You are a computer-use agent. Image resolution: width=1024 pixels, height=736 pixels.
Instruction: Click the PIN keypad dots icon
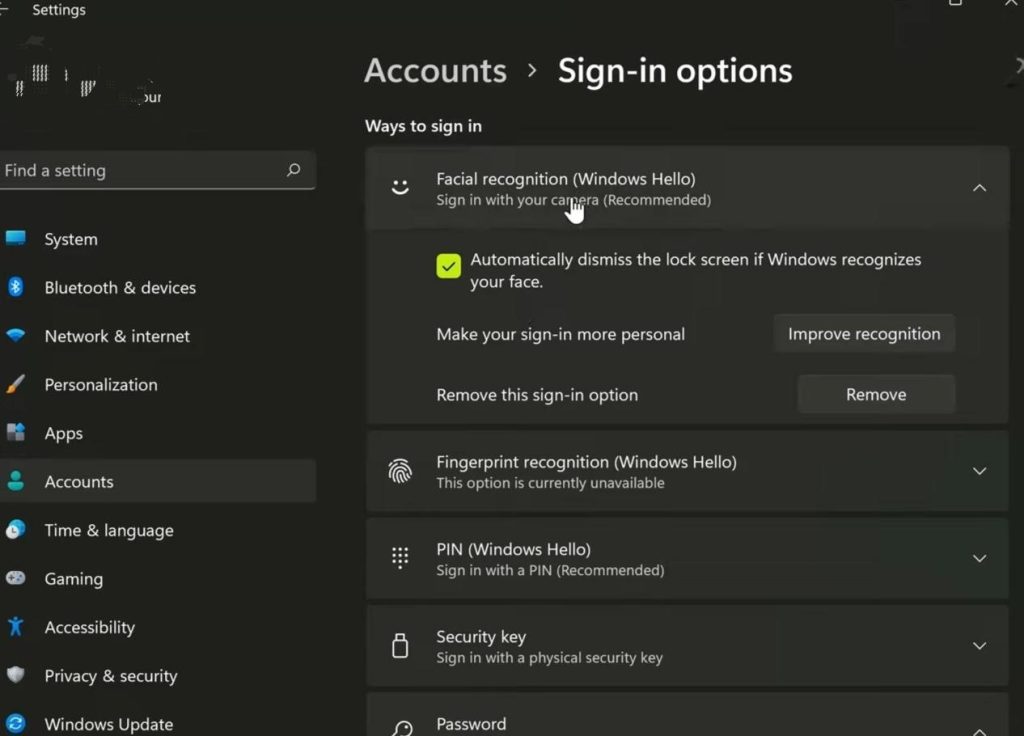click(x=400, y=558)
